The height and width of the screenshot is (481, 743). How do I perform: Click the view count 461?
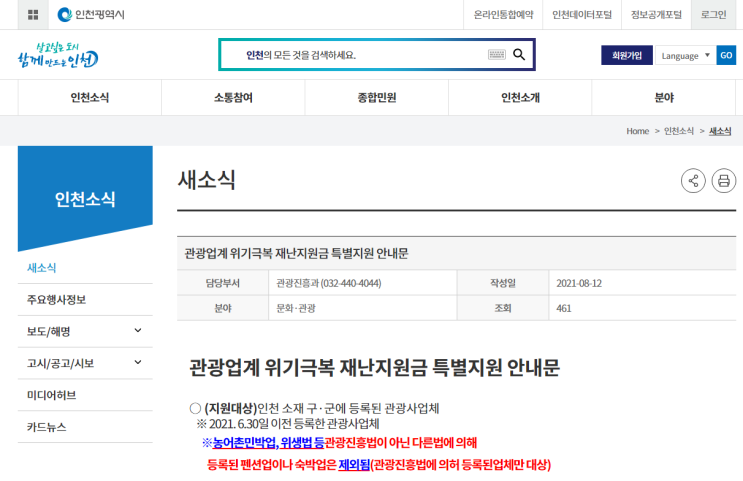(x=563, y=309)
